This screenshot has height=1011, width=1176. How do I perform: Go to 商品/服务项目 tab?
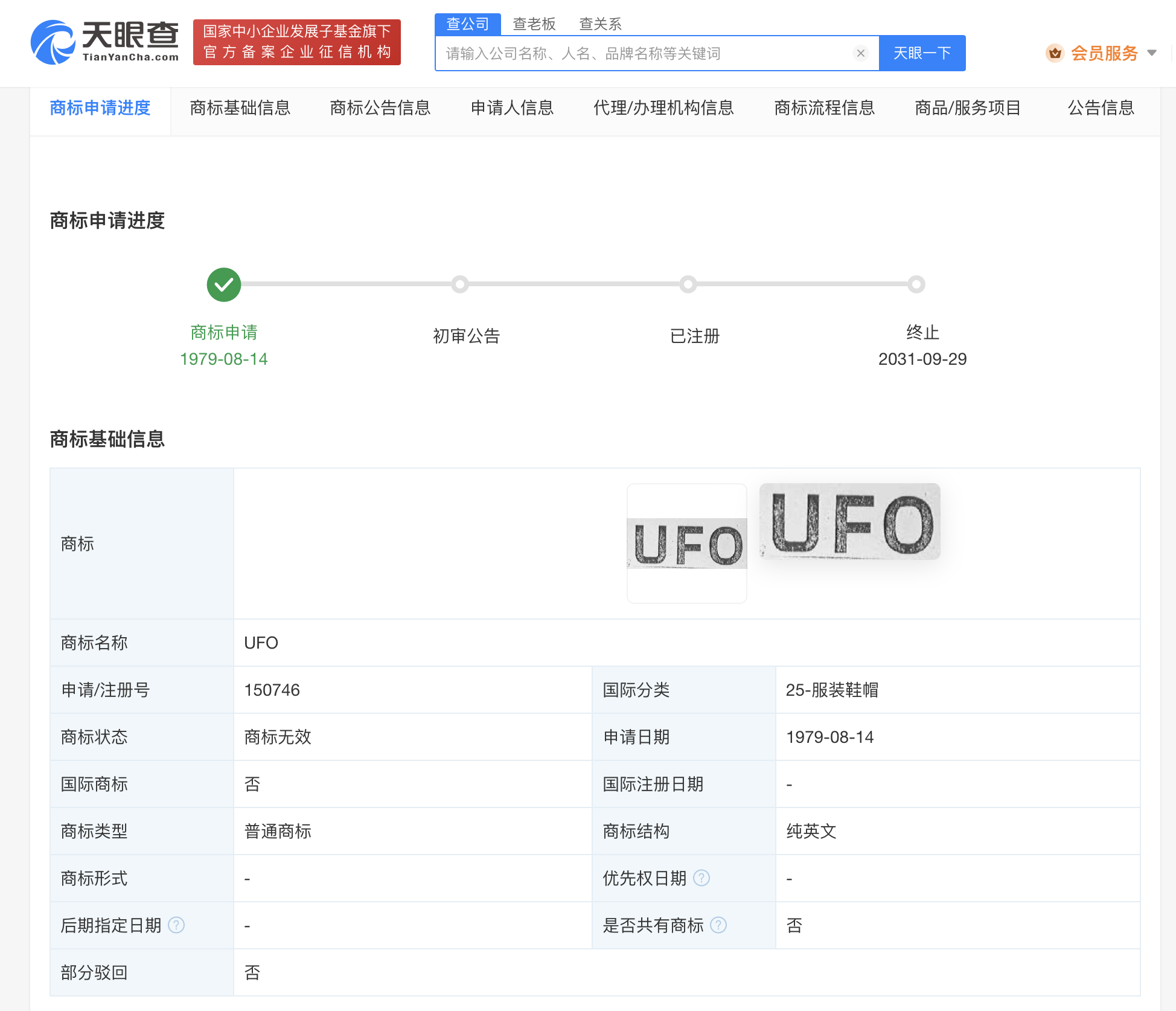[967, 108]
